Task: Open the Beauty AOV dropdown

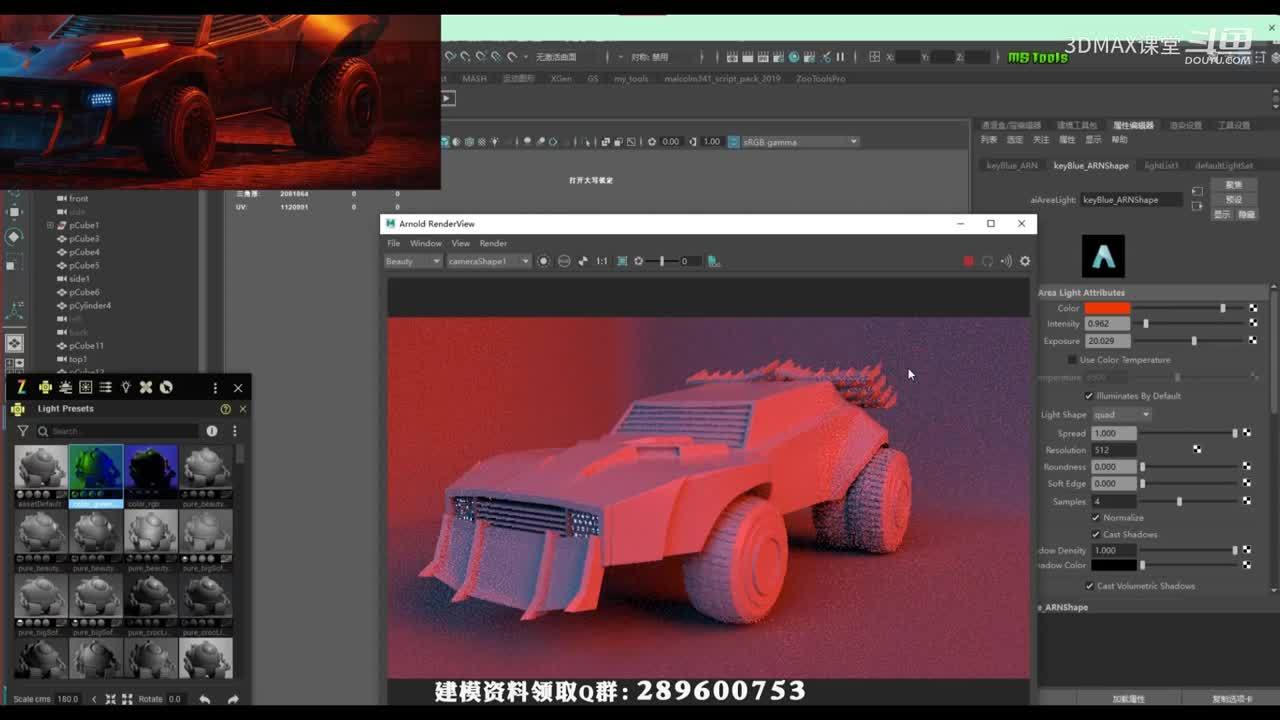Action: pos(413,261)
